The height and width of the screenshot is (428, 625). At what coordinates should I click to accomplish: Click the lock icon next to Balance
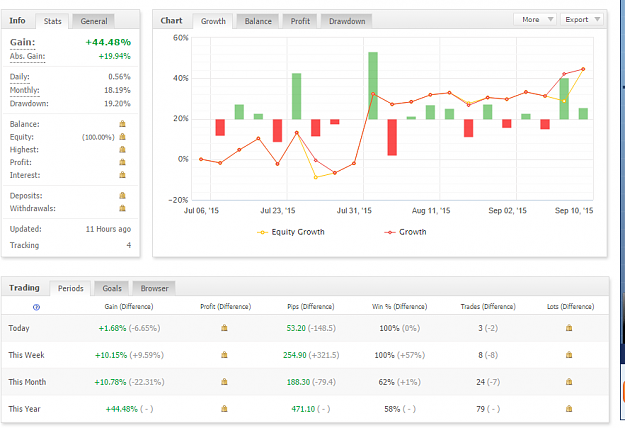coord(122,124)
